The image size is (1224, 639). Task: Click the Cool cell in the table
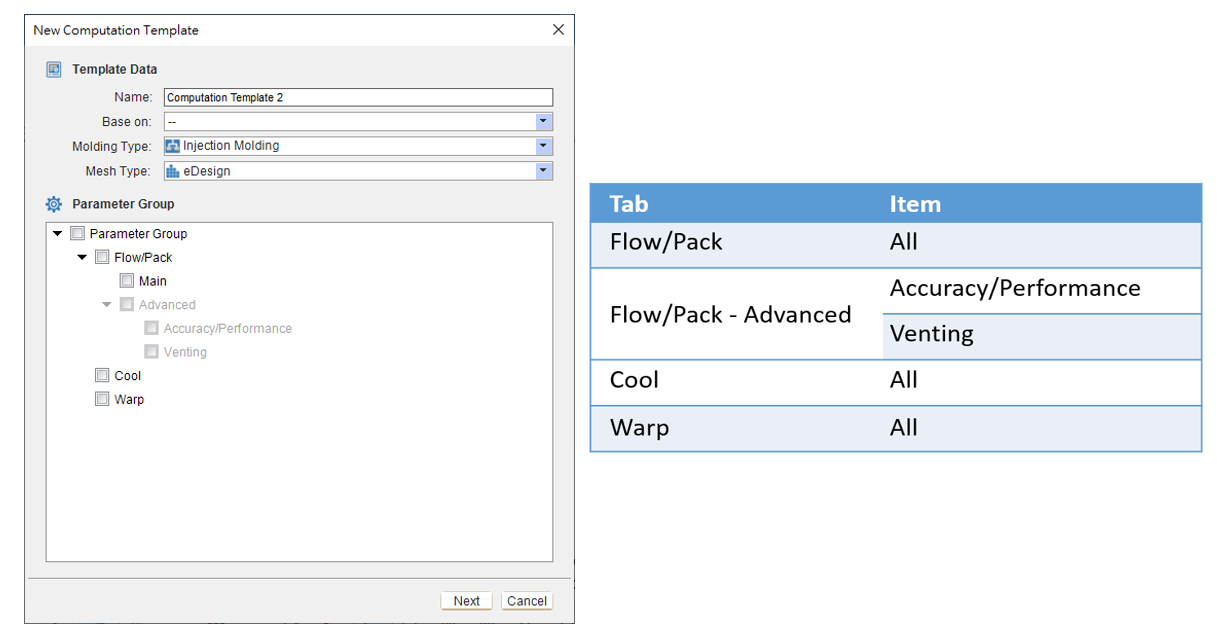click(x=737, y=382)
